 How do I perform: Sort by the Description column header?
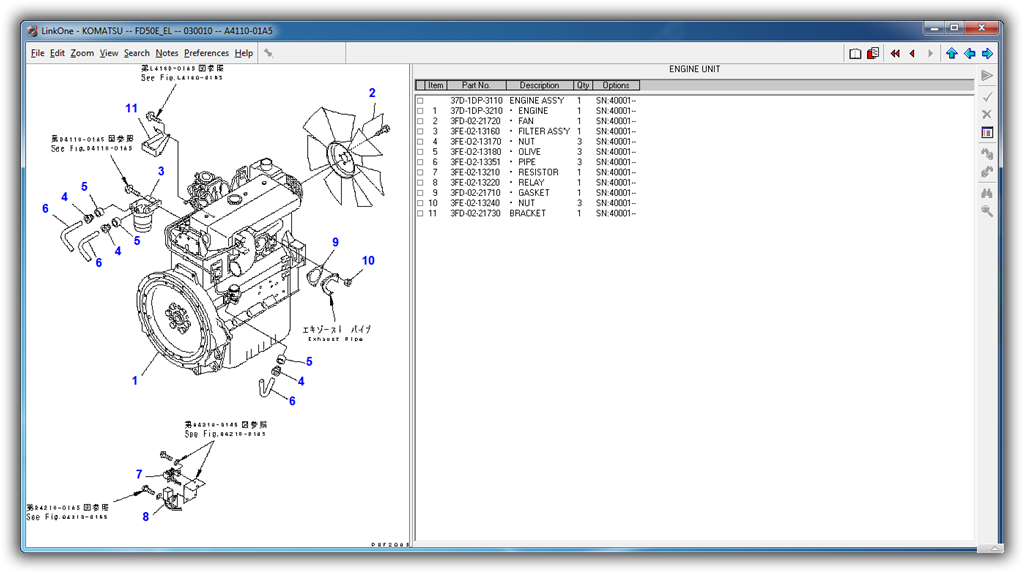pos(539,86)
